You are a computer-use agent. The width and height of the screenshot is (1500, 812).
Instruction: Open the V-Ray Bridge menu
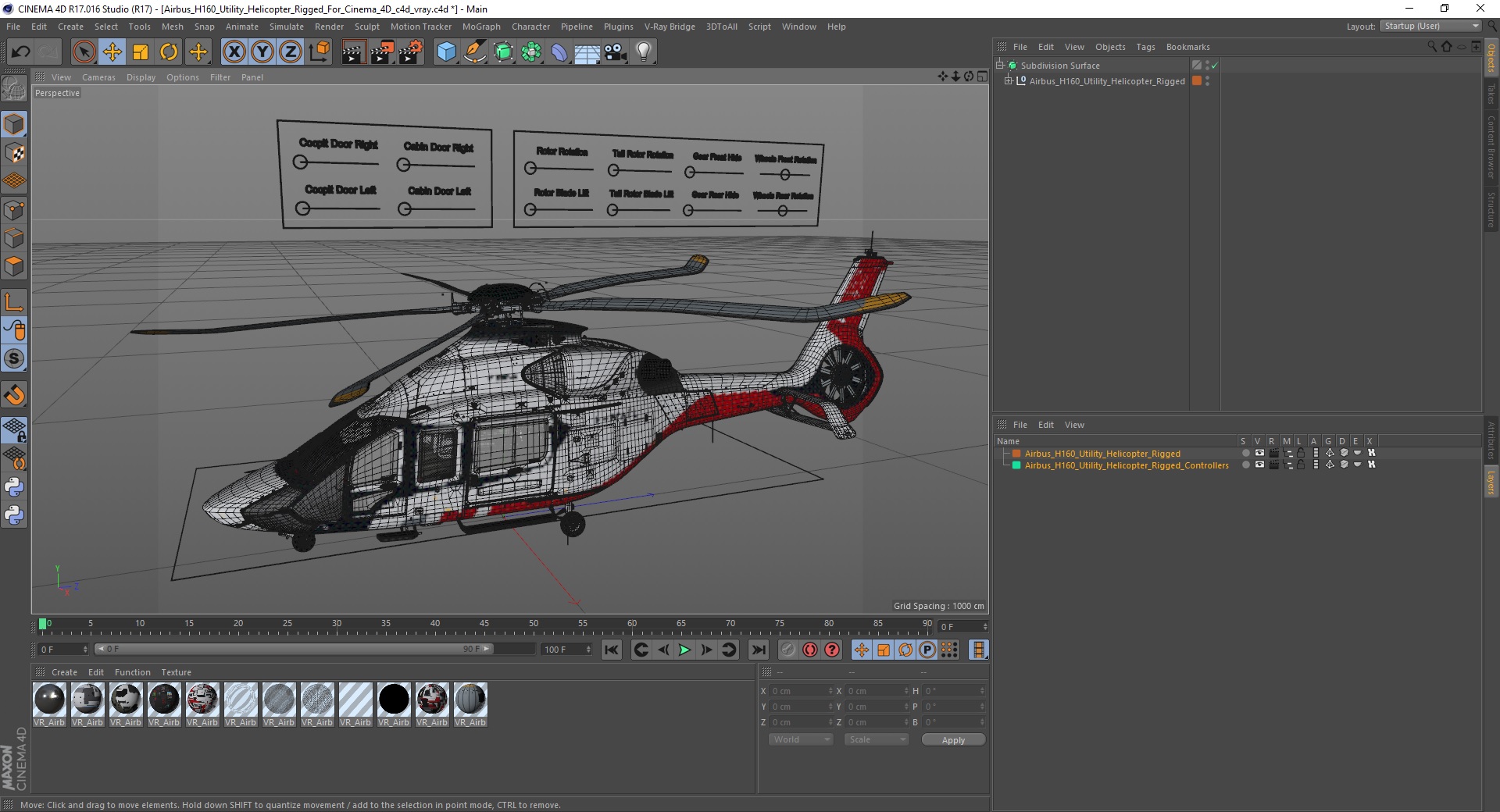670,27
